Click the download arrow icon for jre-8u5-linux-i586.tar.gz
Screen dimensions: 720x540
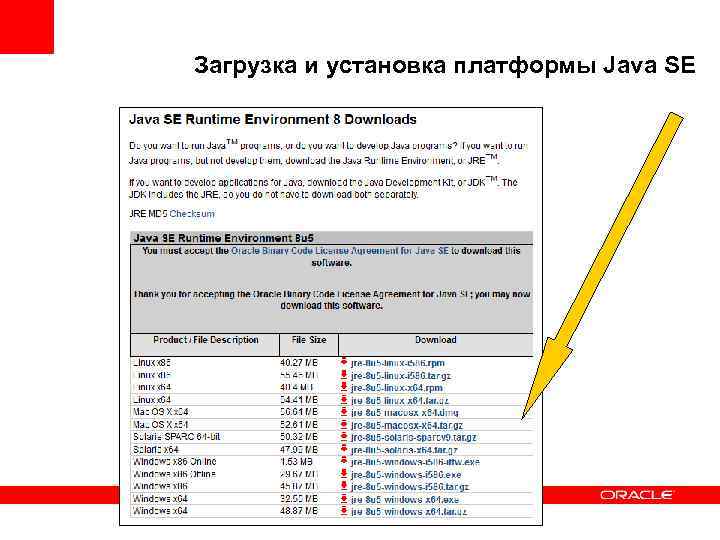[x=343, y=375]
